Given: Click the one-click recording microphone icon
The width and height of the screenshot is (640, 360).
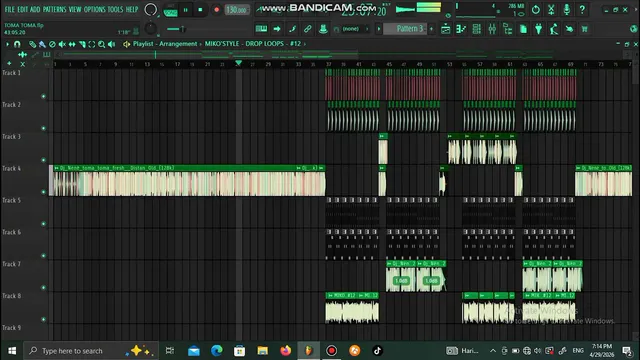Looking at the screenshot, I should (x=567, y=9).
